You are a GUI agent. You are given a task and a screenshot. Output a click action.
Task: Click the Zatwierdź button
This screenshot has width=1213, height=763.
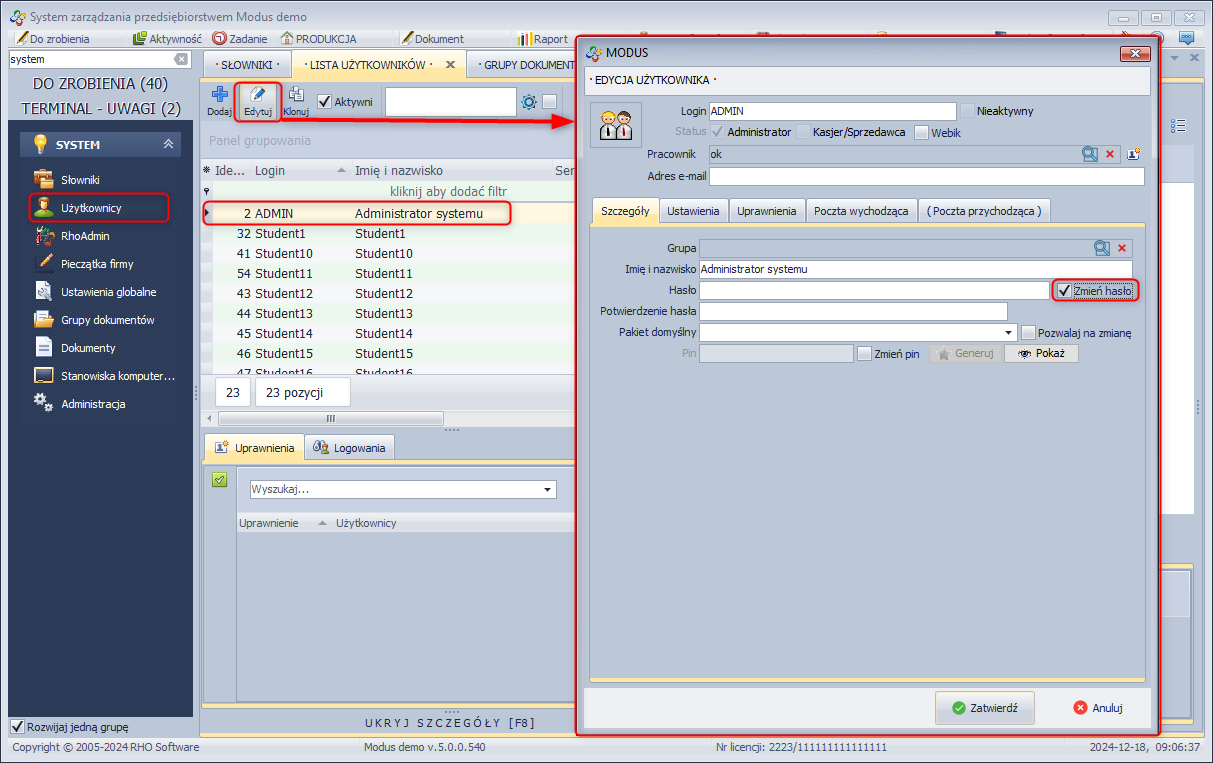(x=984, y=707)
